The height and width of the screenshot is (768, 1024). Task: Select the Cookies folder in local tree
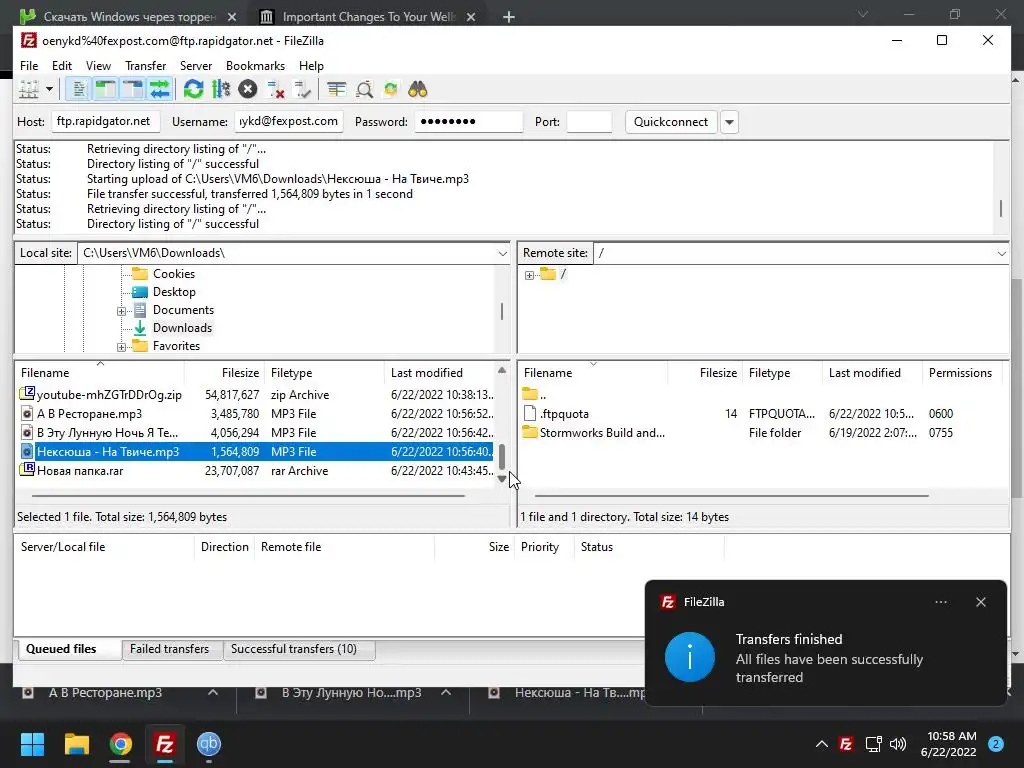(x=174, y=274)
